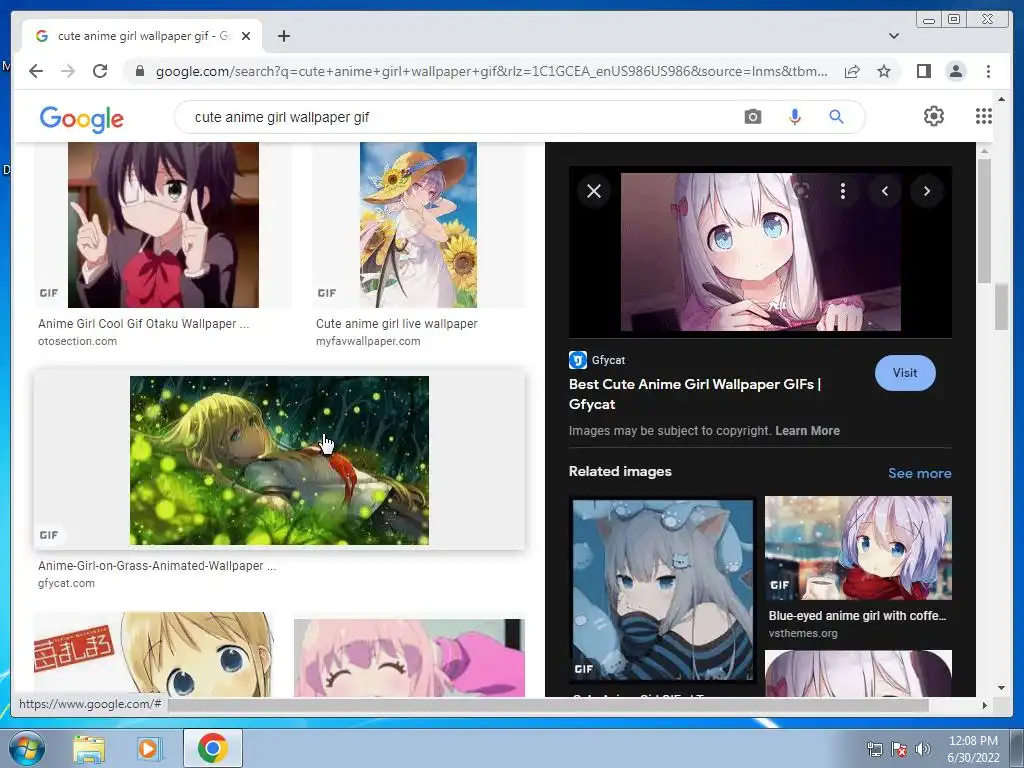
Task: Click the Google logo
Action: tap(82, 119)
